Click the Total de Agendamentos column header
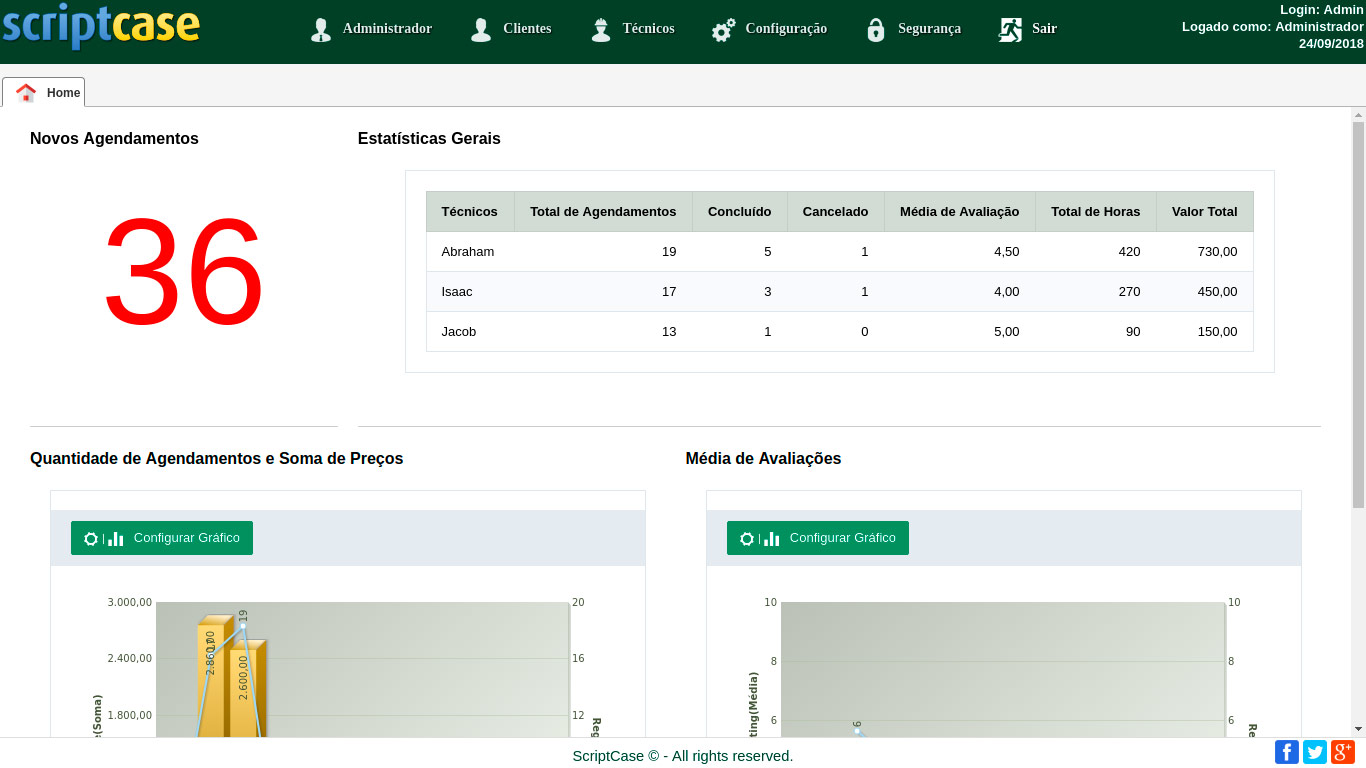The width and height of the screenshot is (1366, 768). click(x=603, y=212)
